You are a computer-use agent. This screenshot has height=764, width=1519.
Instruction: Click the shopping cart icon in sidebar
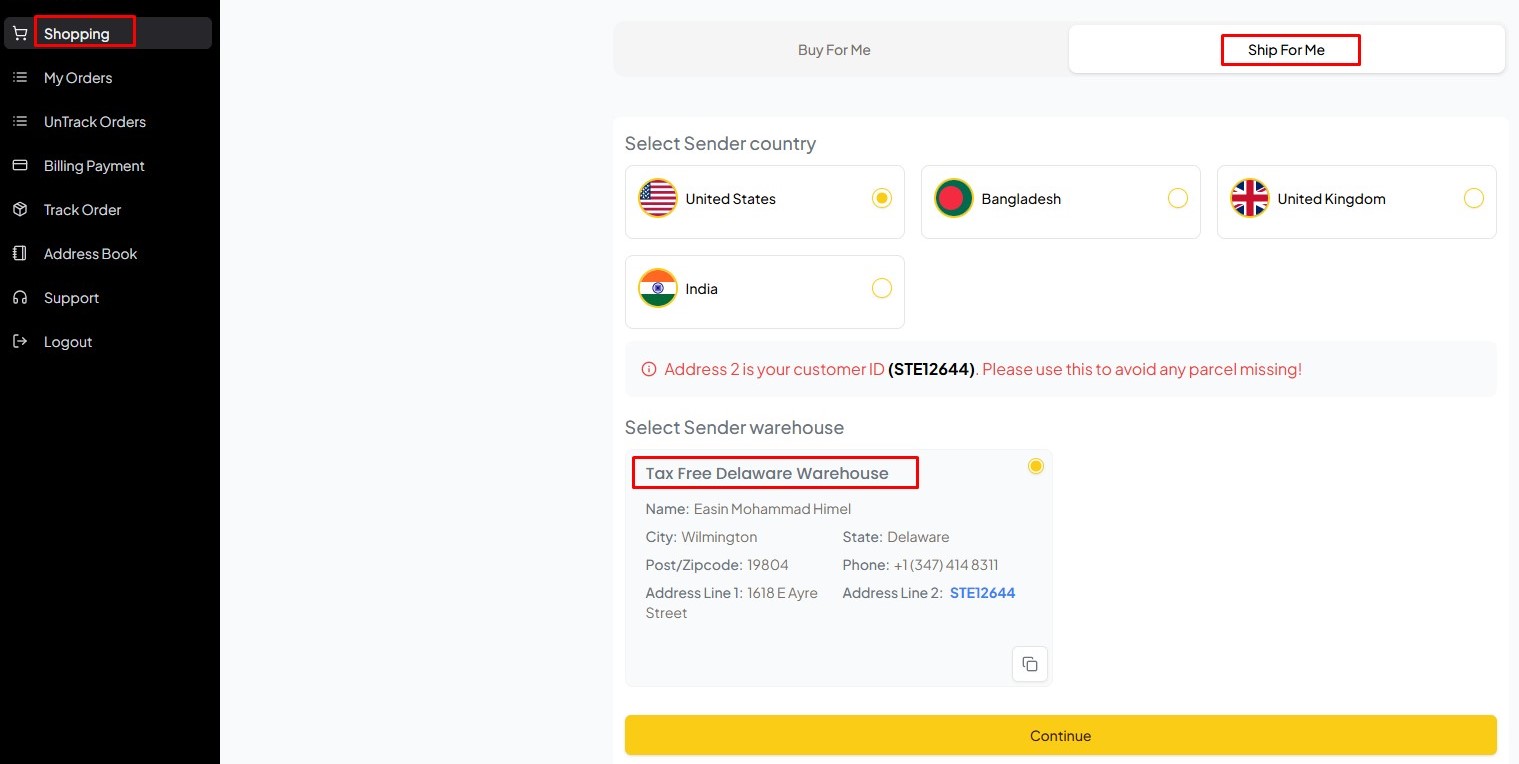[x=20, y=34]
